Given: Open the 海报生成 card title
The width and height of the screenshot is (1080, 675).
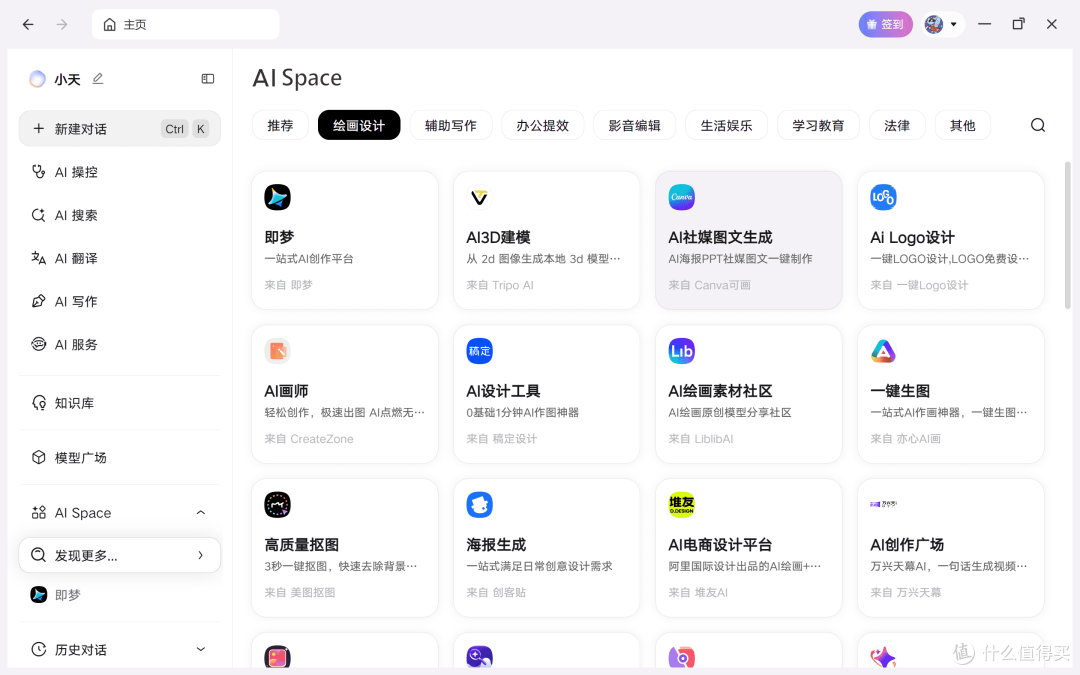Looking at the screenshot, I should point(496,545).
